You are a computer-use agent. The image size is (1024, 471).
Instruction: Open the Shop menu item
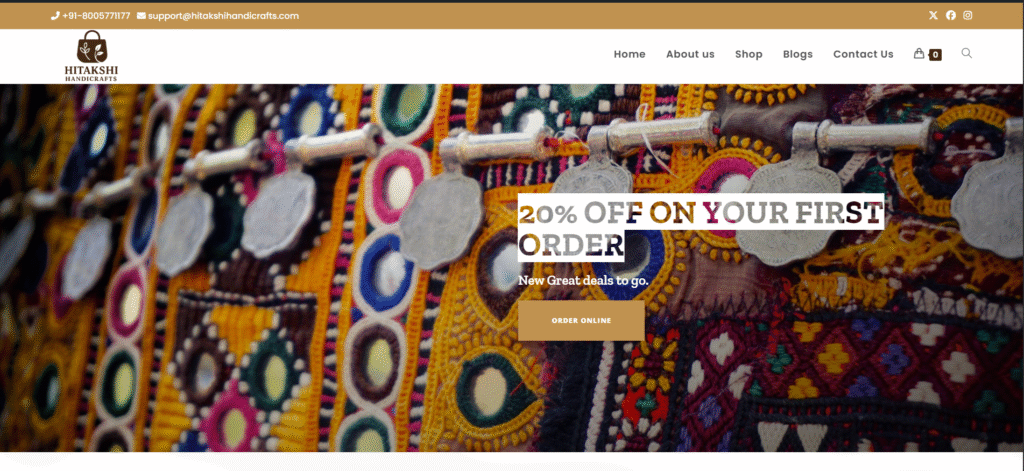coord(748,54)
